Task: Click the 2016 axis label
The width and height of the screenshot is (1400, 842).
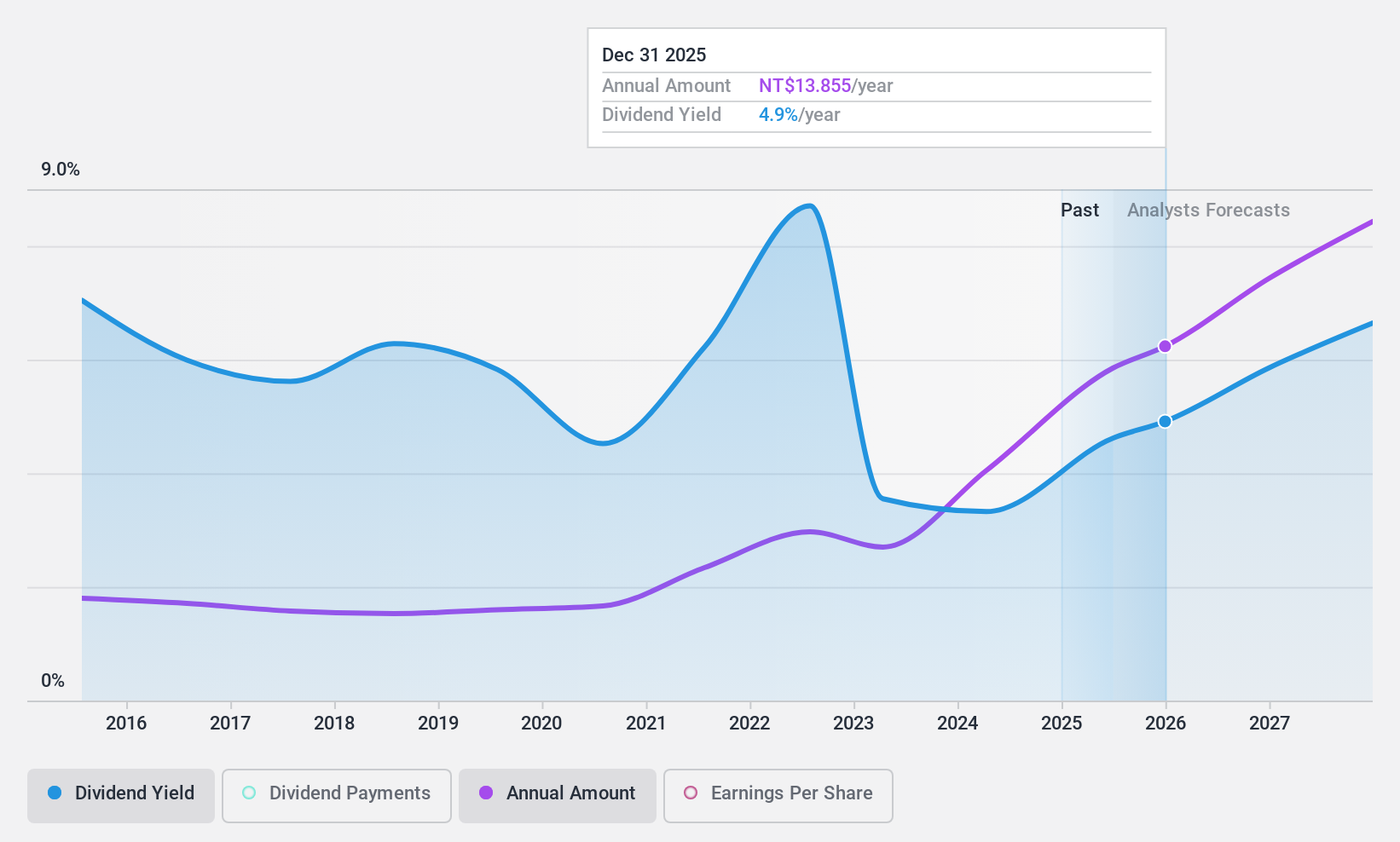Action: click(x=126, y=724)
